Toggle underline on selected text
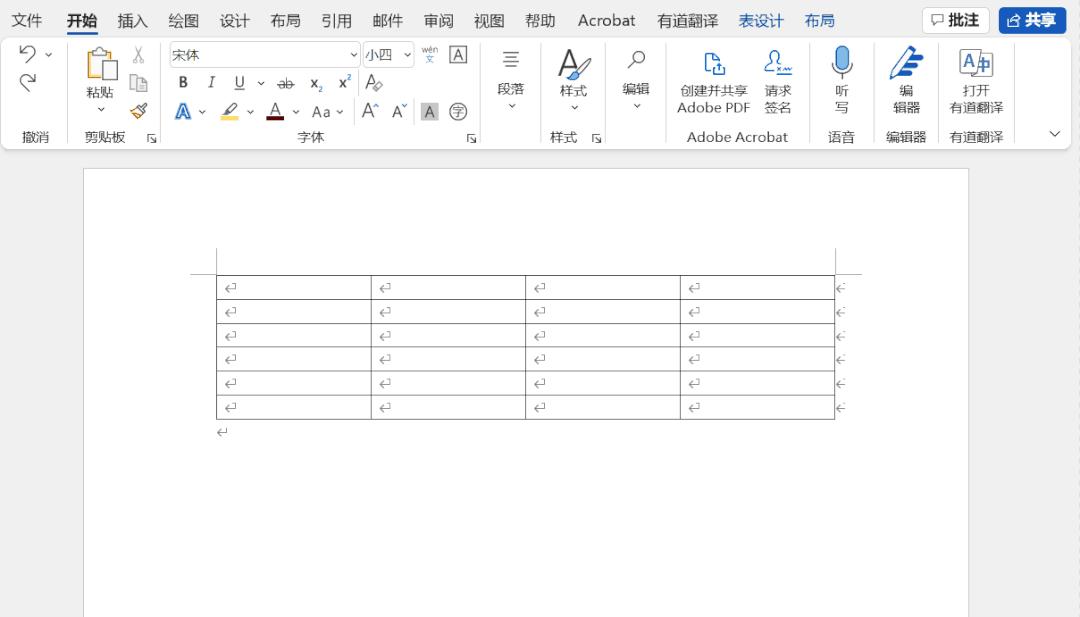This screenshot has width=1080, height=617. click(239, 83)
